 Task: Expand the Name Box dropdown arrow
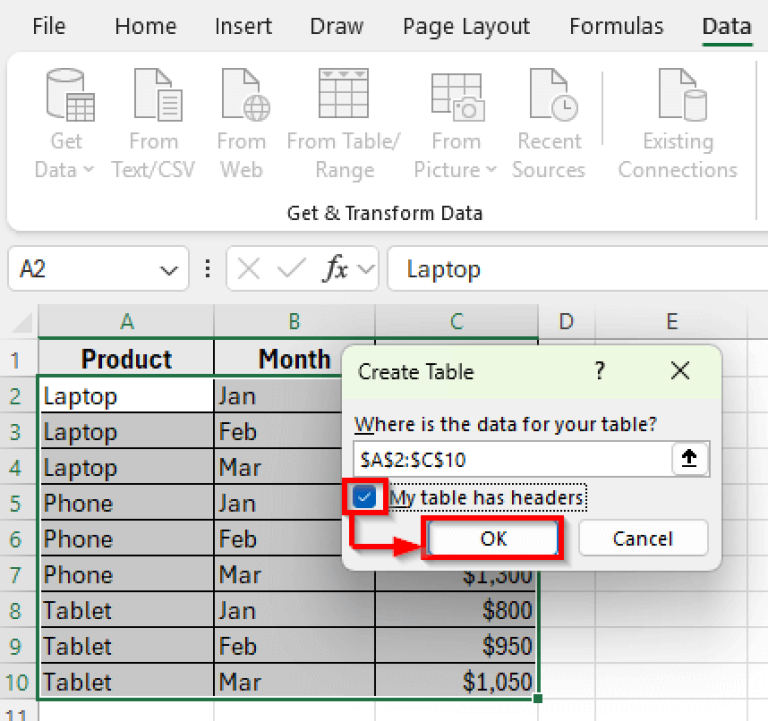pos(169,270)
